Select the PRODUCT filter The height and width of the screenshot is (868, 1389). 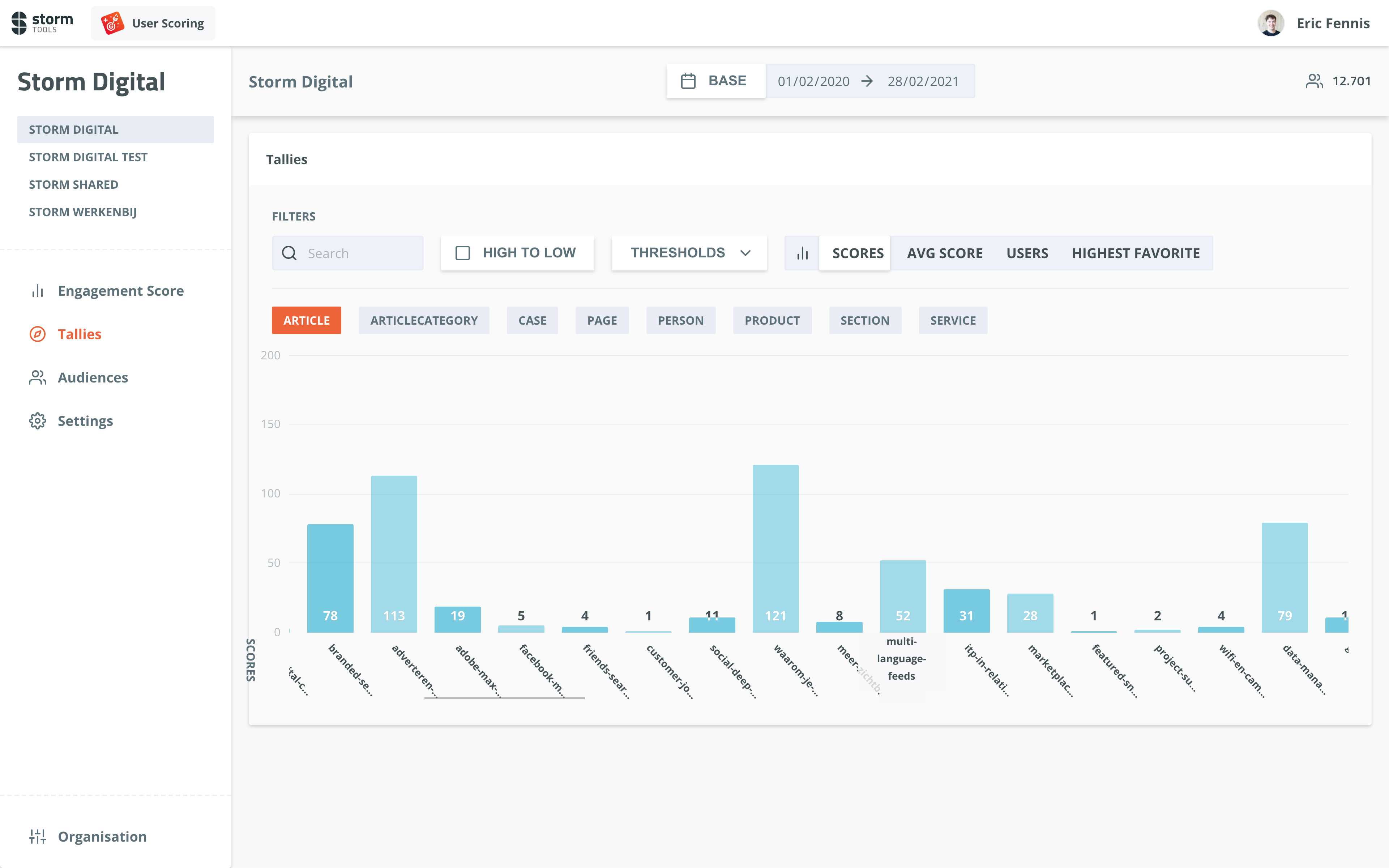tap(772, 320)
